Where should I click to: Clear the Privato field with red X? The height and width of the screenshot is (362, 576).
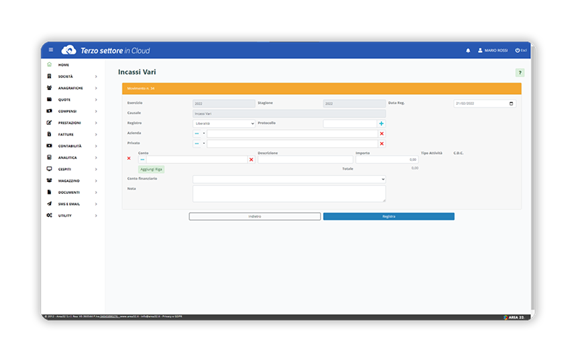(382, 144)
